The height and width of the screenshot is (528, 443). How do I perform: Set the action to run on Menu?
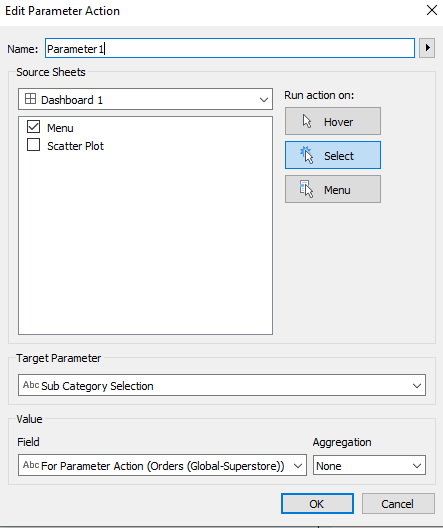(333, 189)
